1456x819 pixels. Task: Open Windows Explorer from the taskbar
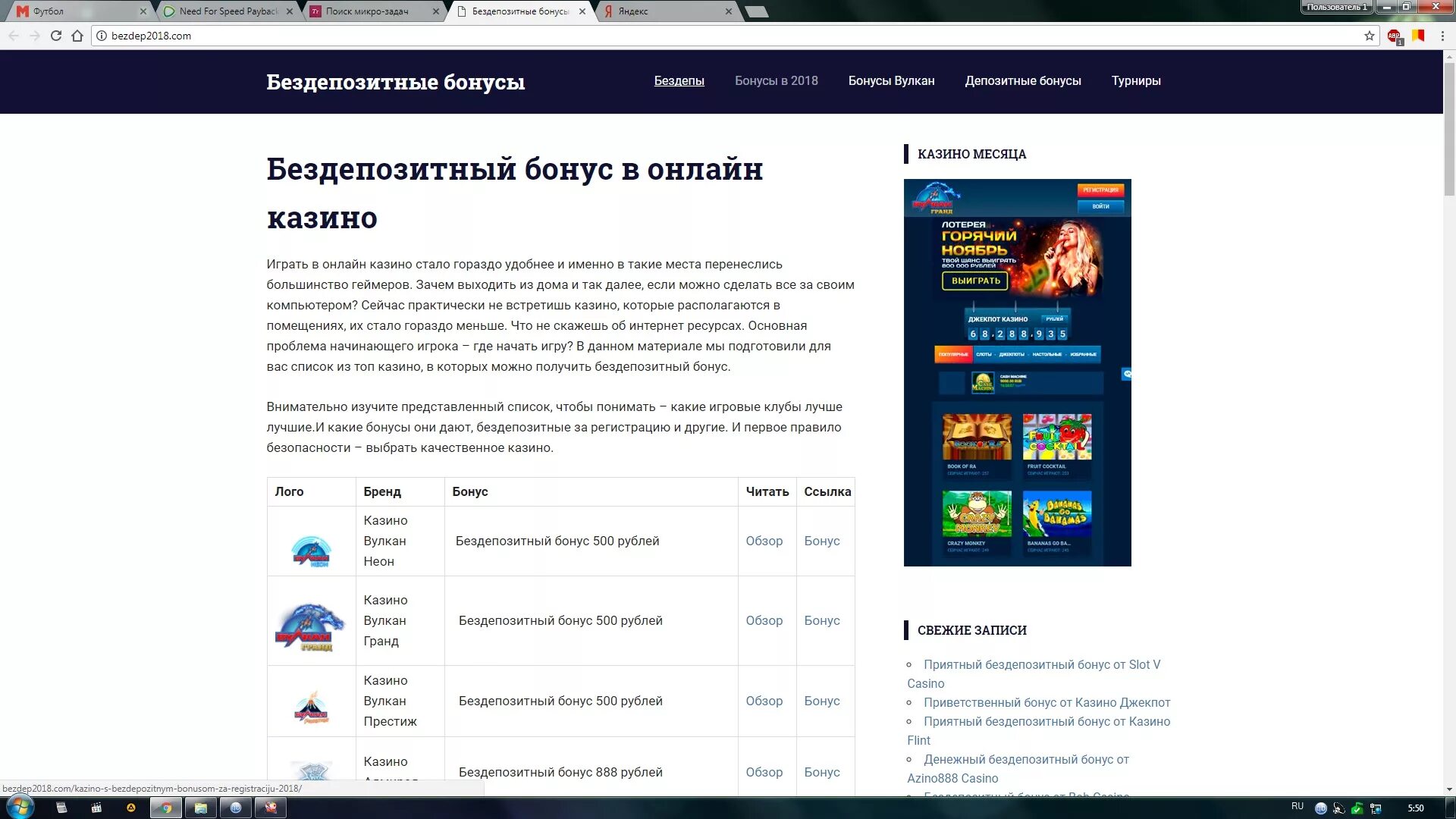(201, 808)
